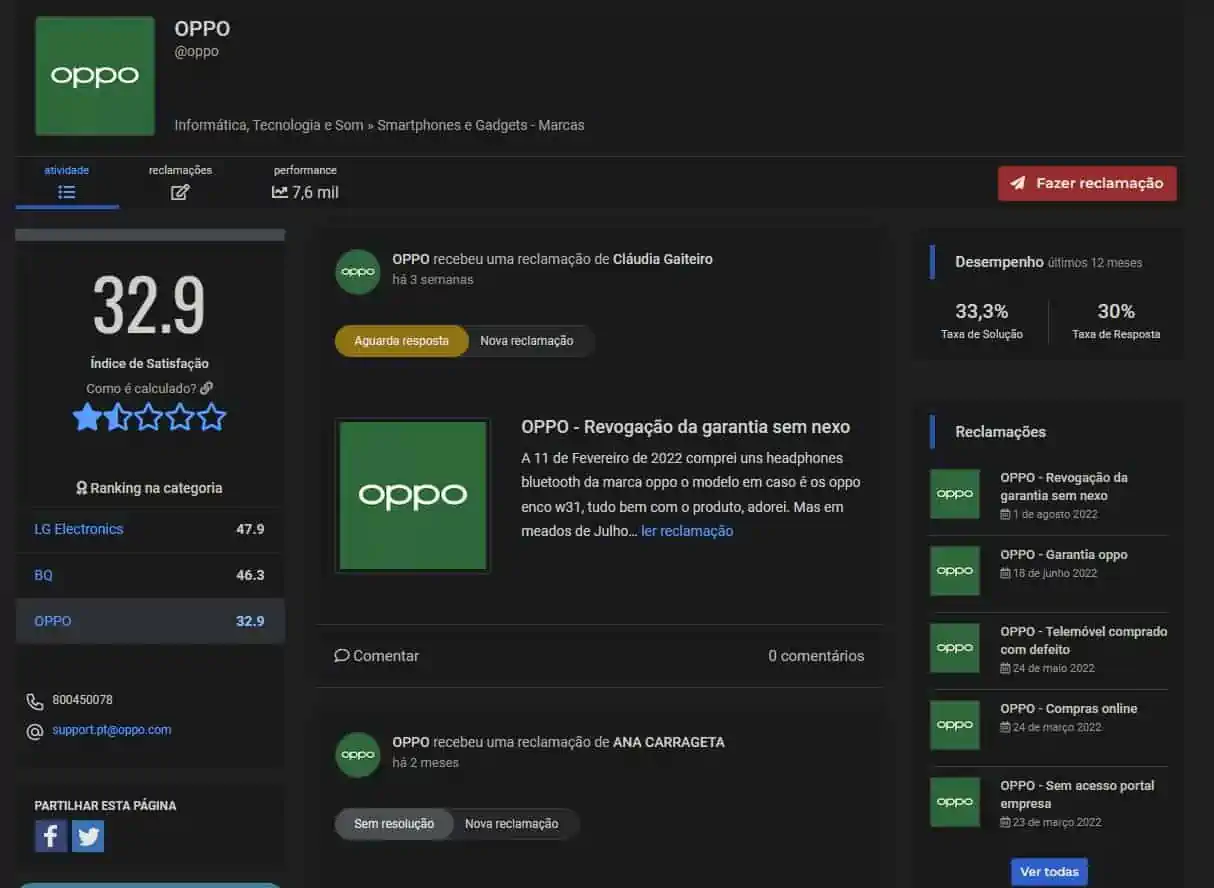The width and height of the screenshot is (1214, 888).
Task: Click the link icon beside 'Como é calculado?'
Action: (207, 388)
